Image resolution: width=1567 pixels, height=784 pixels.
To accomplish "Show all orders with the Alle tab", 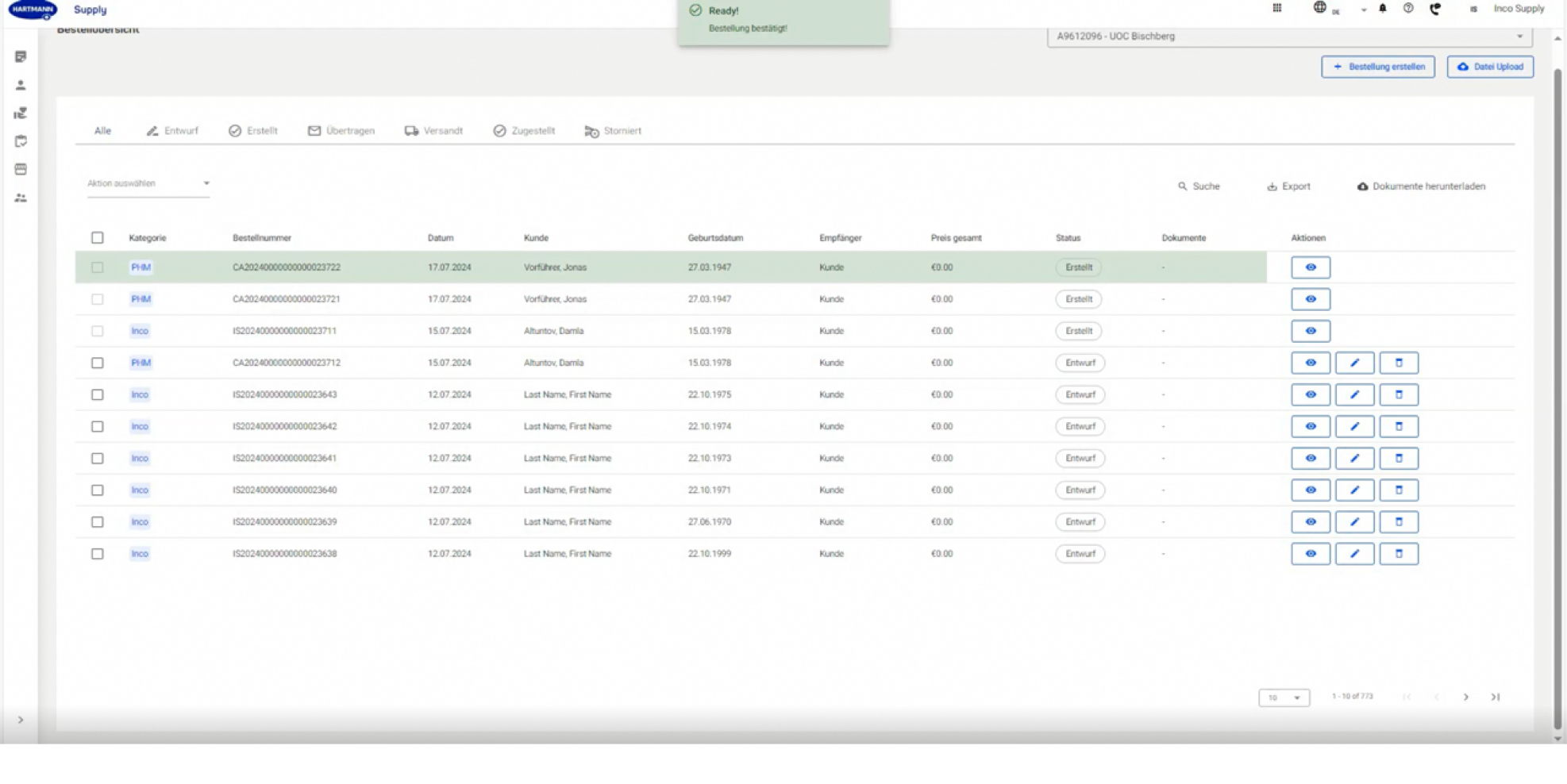I will pyautogui.click(x=102, y=131).
